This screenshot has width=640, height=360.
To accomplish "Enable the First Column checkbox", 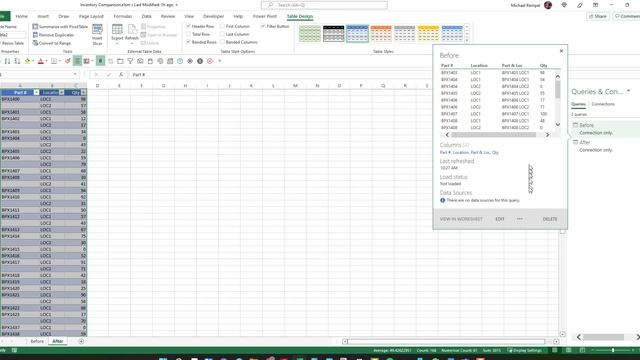I will coord(222,26).
